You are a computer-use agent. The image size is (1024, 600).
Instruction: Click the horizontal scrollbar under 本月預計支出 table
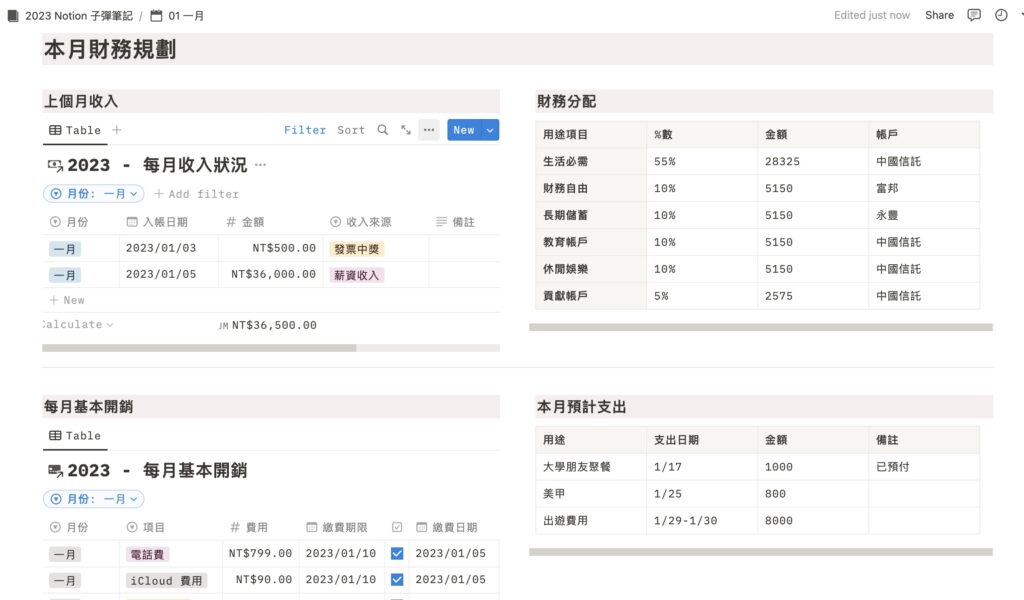[761, 552]
